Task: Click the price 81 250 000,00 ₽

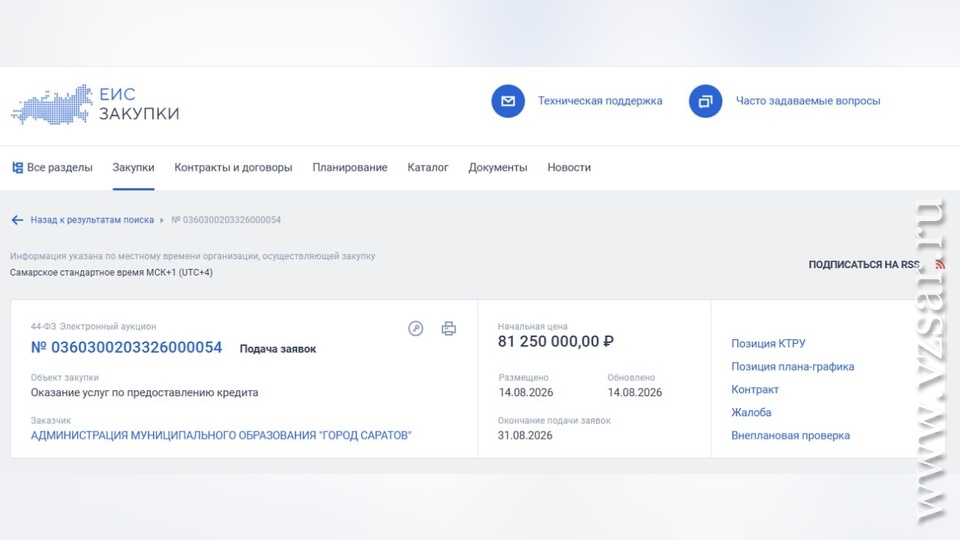Action: click(556, 342)
